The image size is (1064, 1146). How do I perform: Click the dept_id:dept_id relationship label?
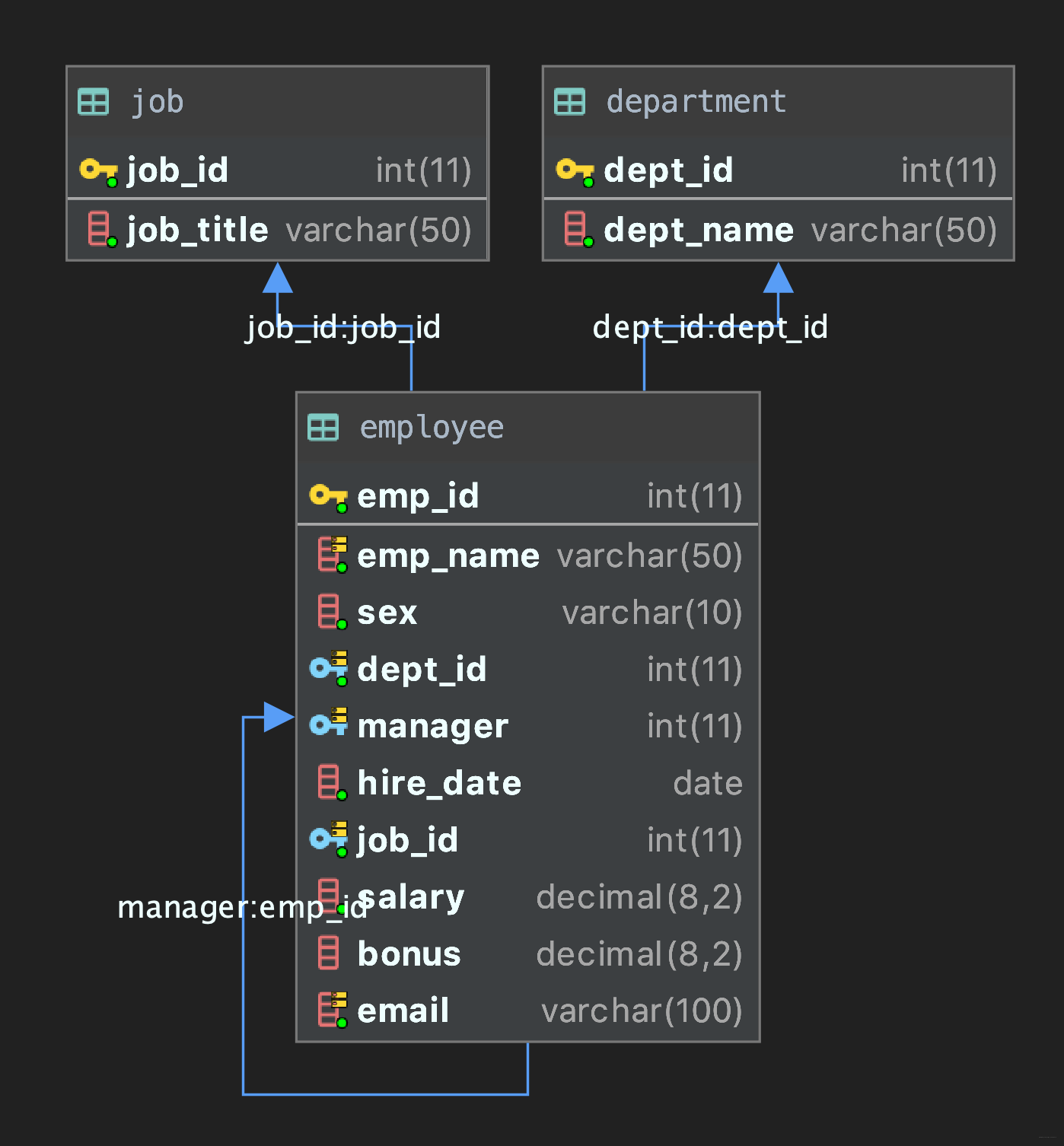tap(710, 327)
